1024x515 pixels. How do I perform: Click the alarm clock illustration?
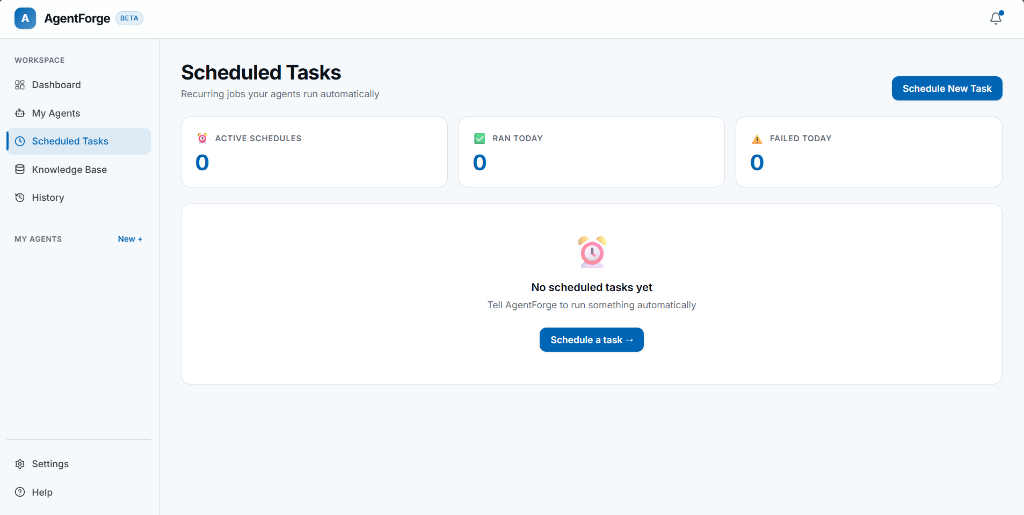click(592, 252)
